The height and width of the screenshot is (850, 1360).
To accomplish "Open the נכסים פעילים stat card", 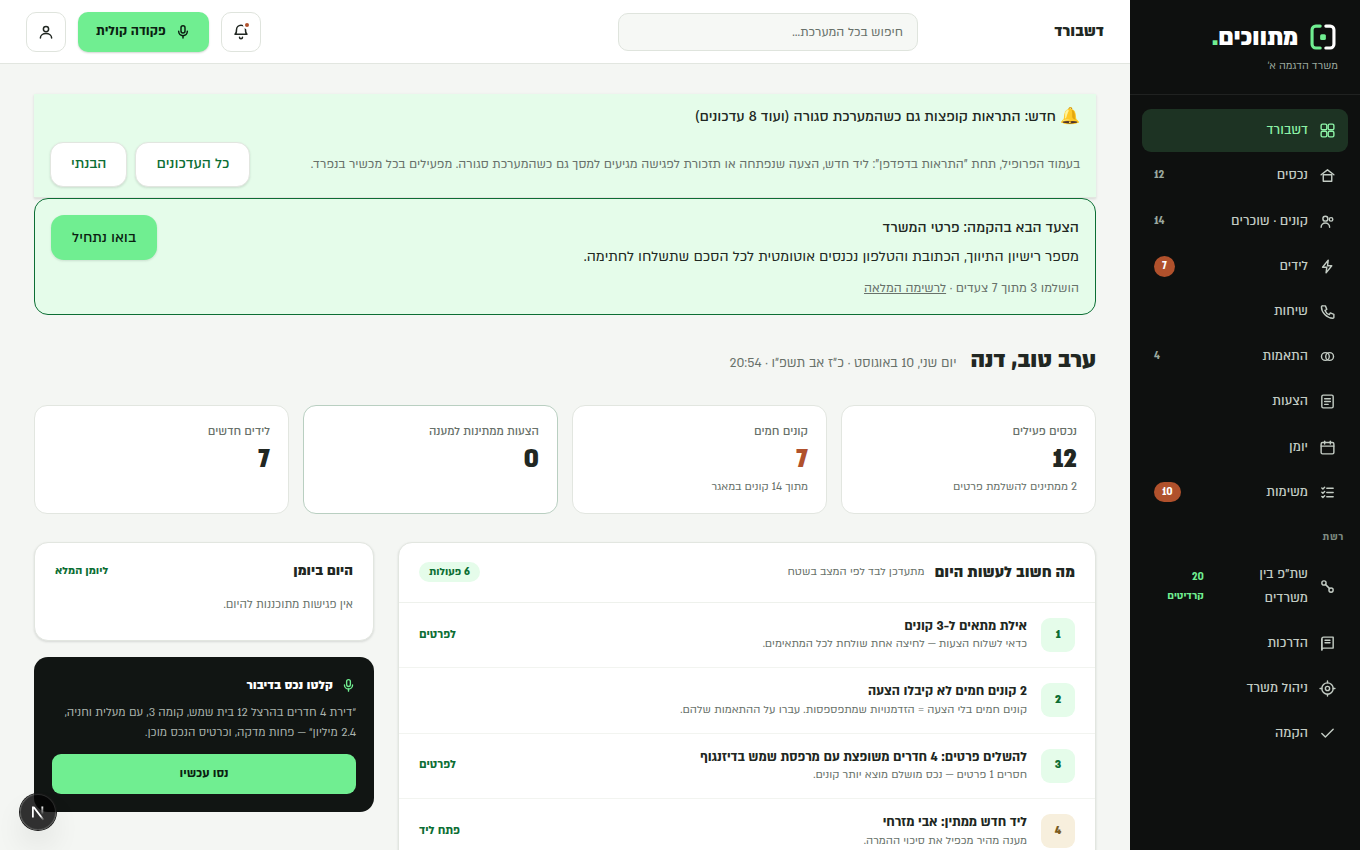I will coord(968,459).
